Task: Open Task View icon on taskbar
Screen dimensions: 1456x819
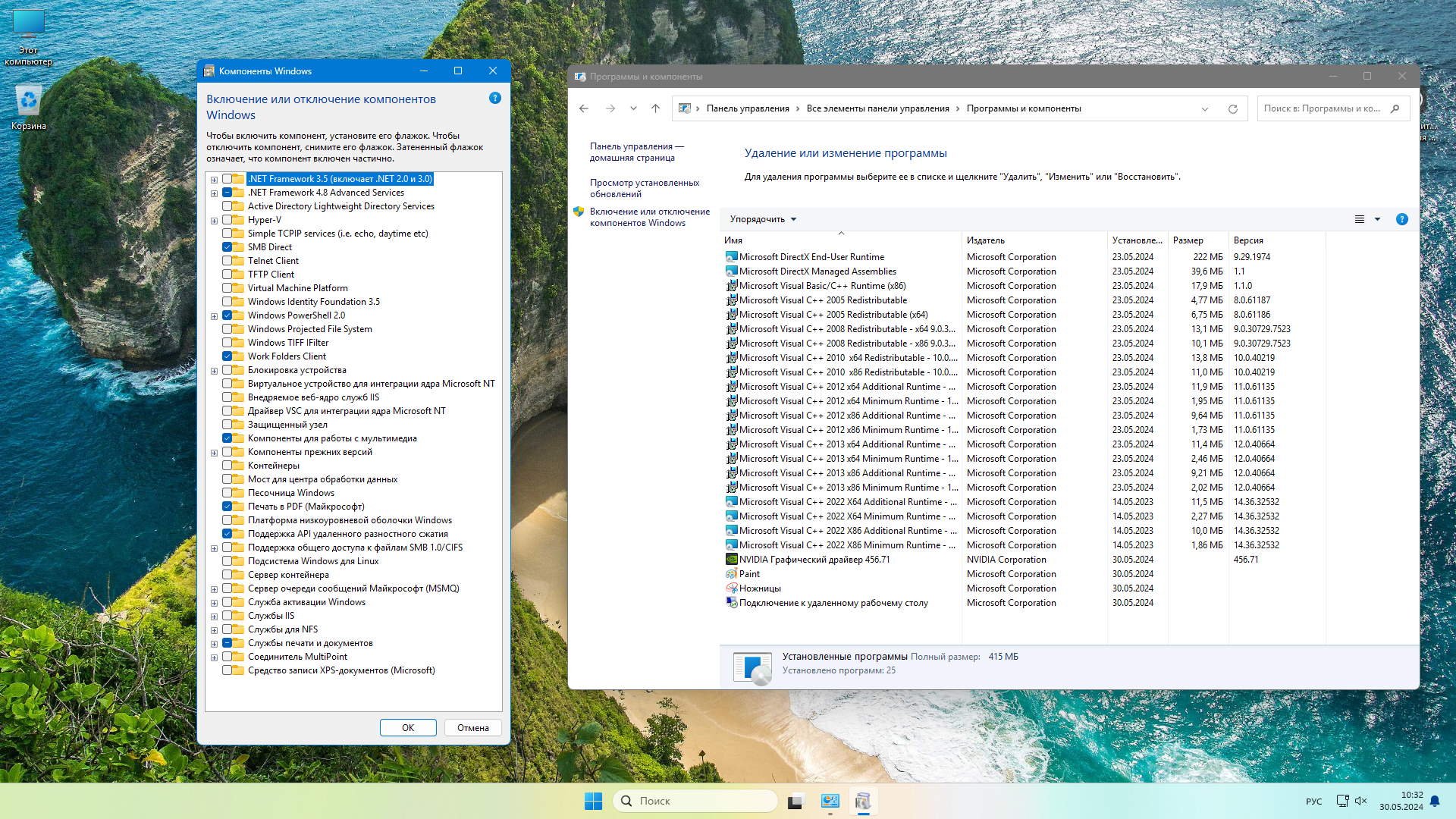Action: (795, 801)
